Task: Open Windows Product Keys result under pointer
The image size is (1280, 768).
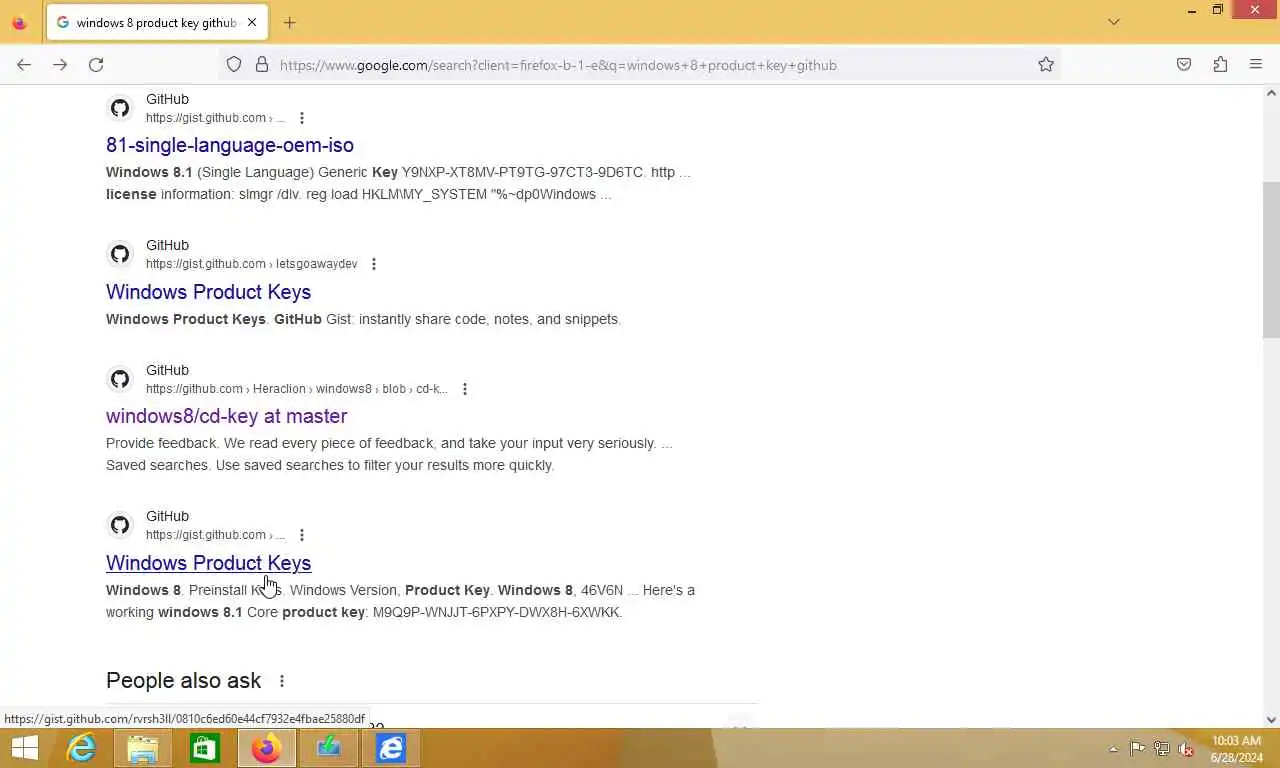Action: [x=208, y=563]
